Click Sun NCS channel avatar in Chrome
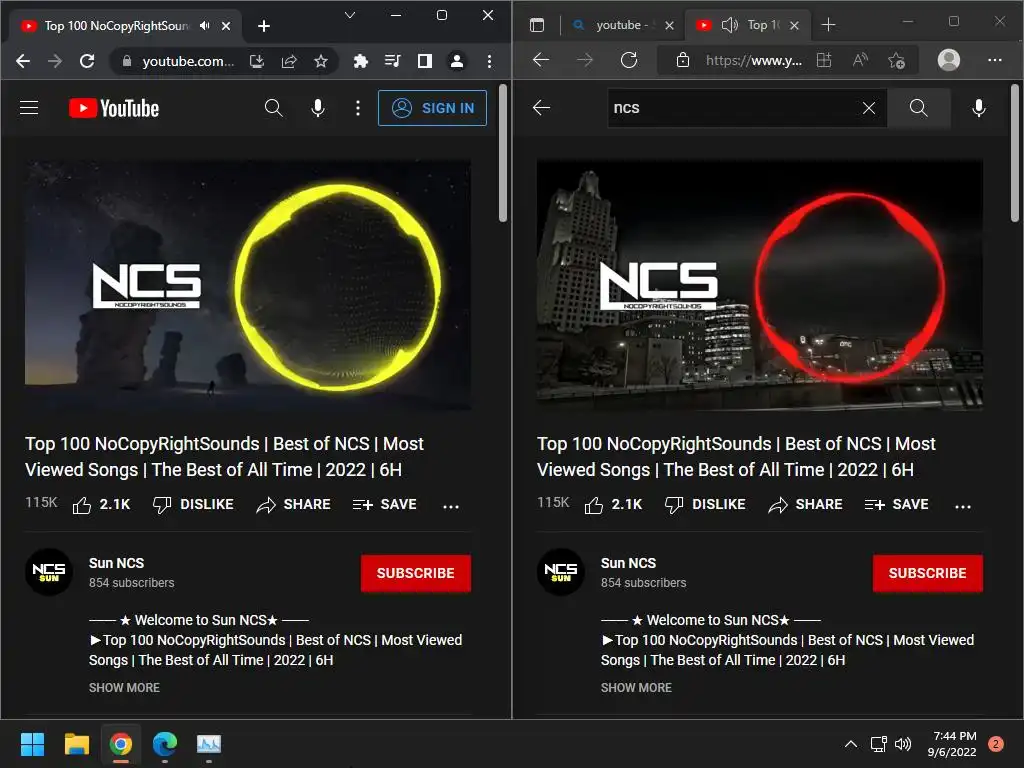Image resolution: width=1024 pixels, height=768 pixels. click(x=49, y=572)
